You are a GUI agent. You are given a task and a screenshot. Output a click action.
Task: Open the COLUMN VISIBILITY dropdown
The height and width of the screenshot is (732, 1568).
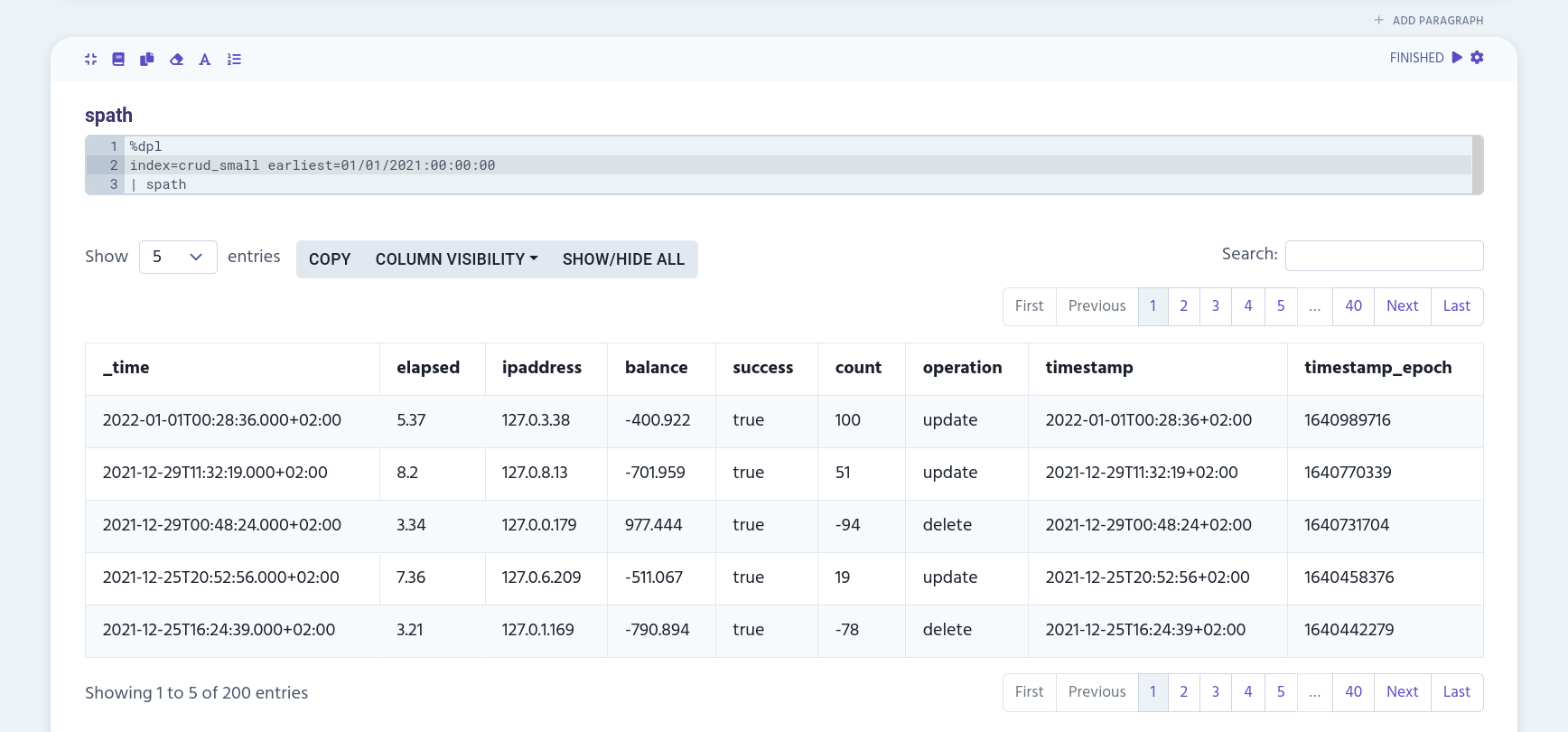pyautogui.click(x=457, y=259)
